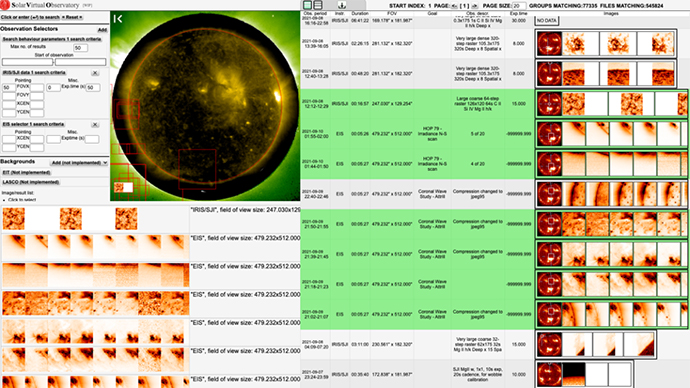Open full-disk sun thumbnail in 22:40-22:46 row
Image resolution: width=690 pixels, height=388 pixels.
(x=549, y=194)
